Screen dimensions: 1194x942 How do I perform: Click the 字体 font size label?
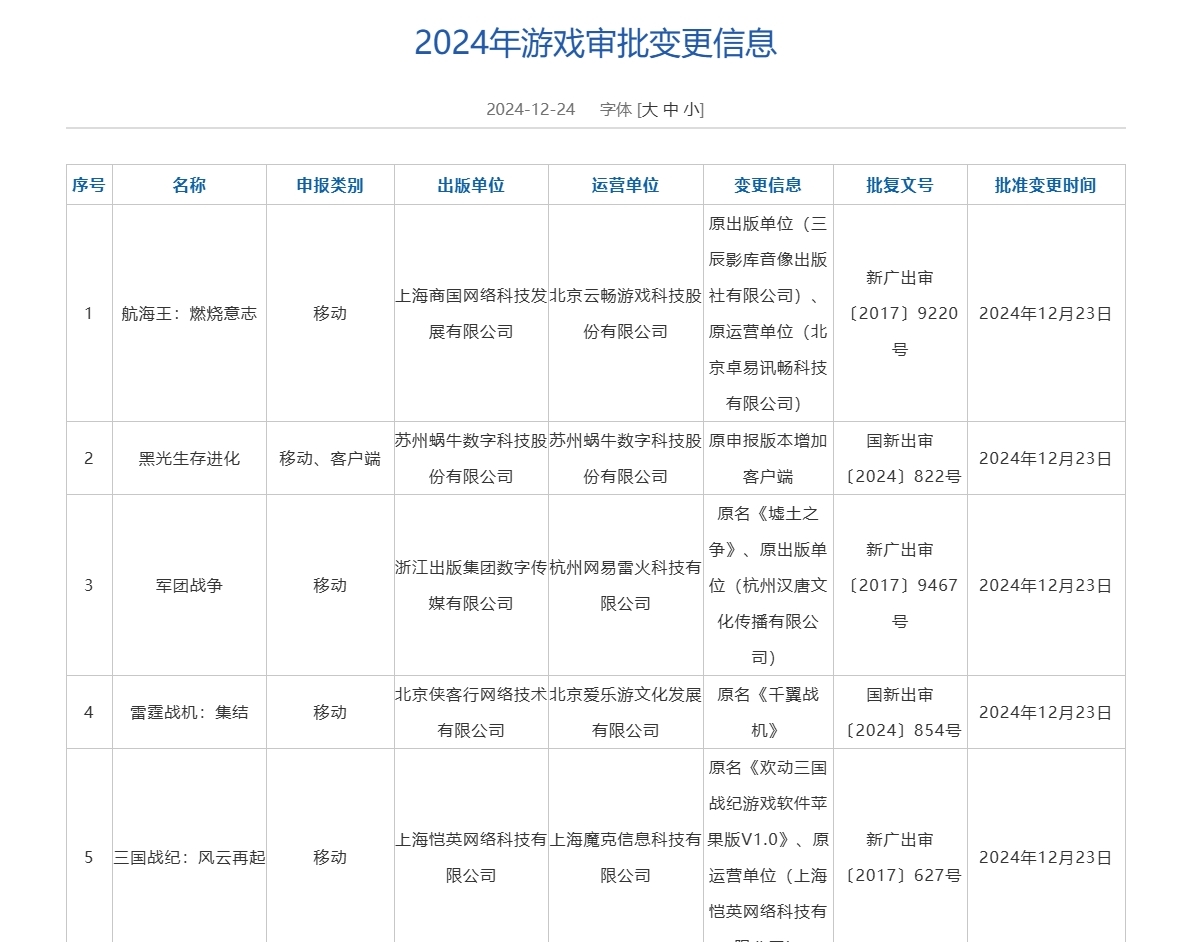pos(616,110)
